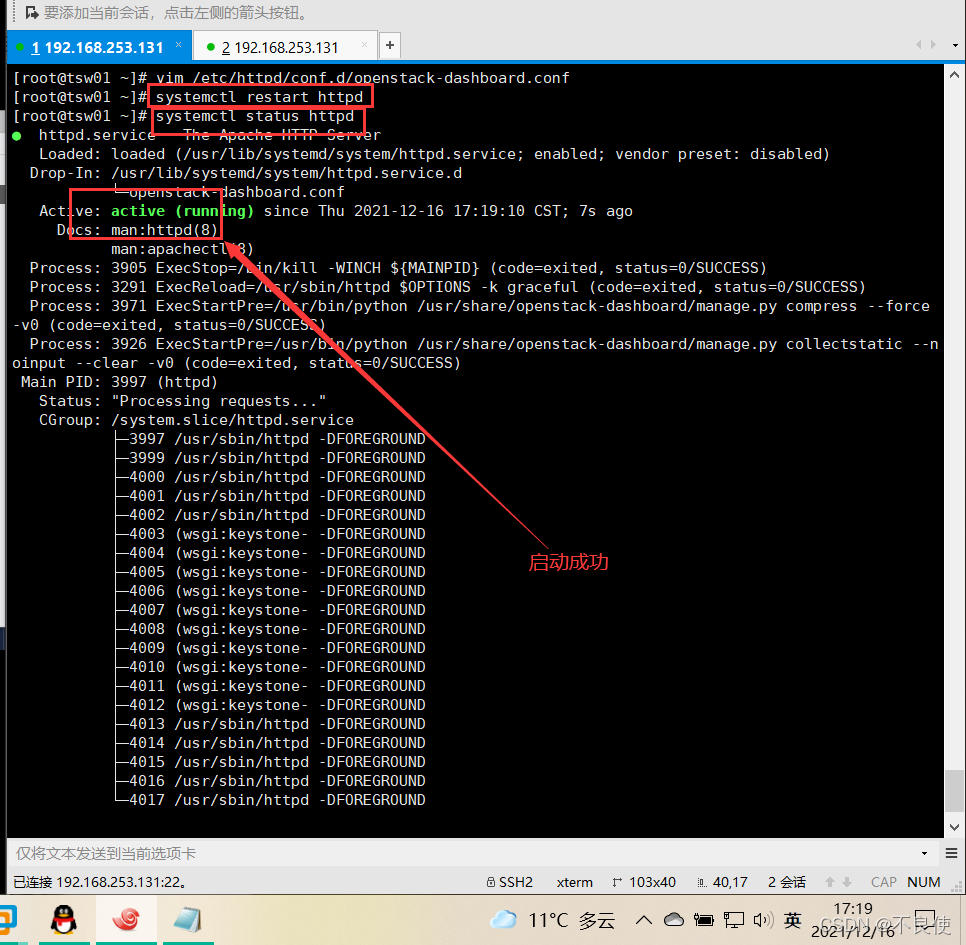This screenshot has width=966, height=945.
Task: Open the 11°C 多云 weather widget
Action: coord(553,920)
